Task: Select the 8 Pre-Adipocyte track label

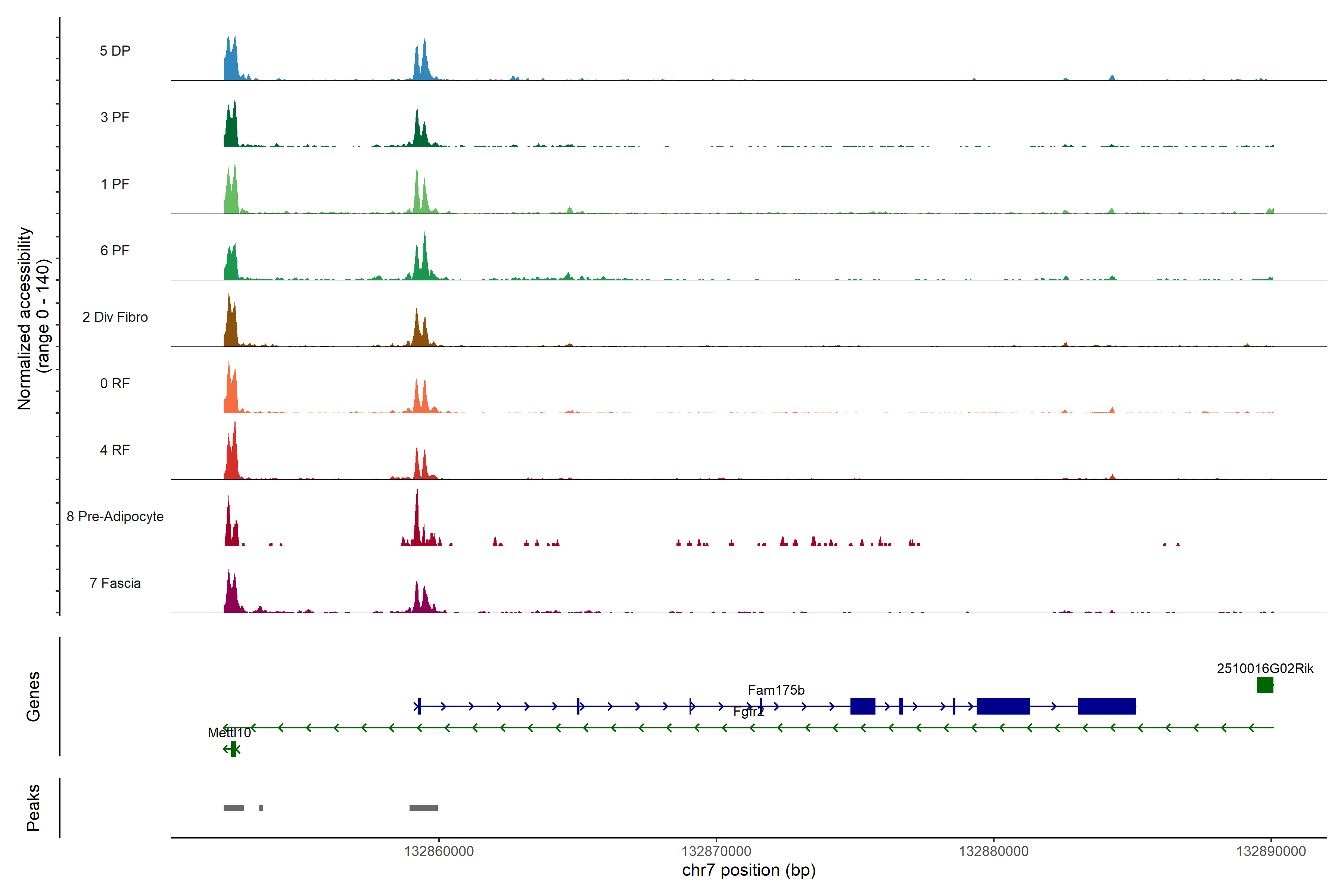Action: click(x=115, y=516)
